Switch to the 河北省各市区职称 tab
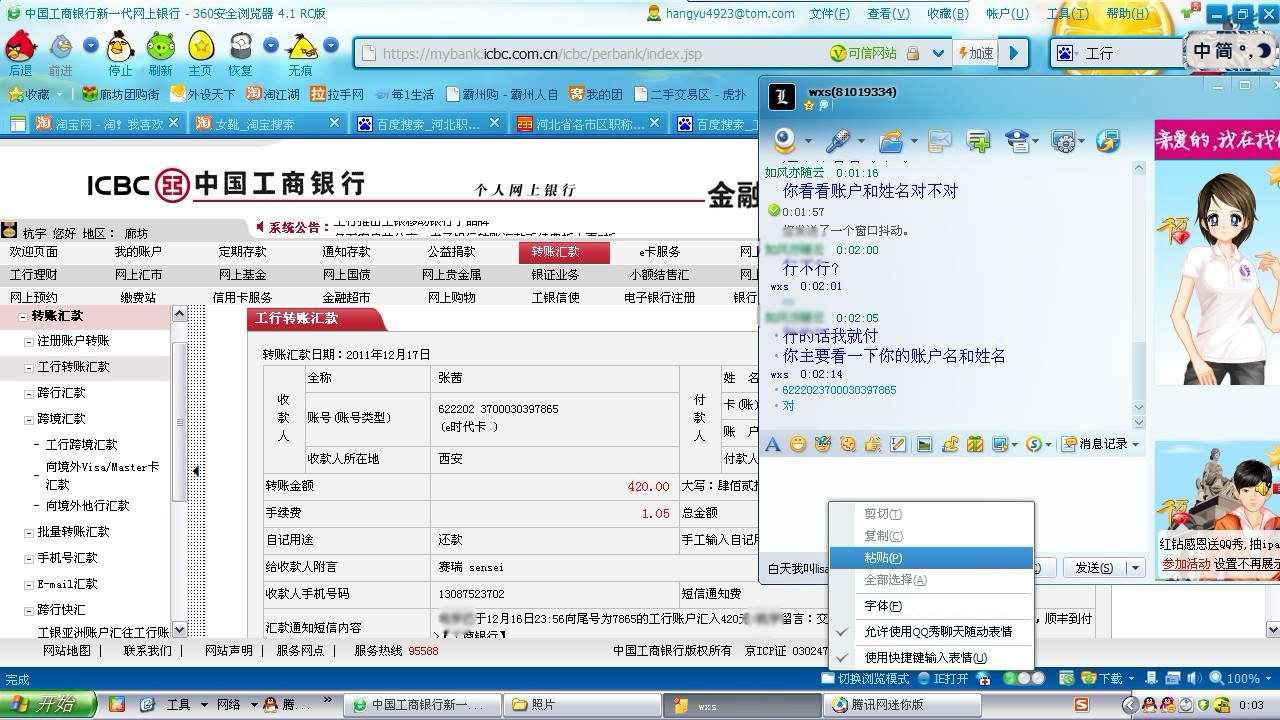This screenshot has width=1280, height=720. [x=590, y=124]
